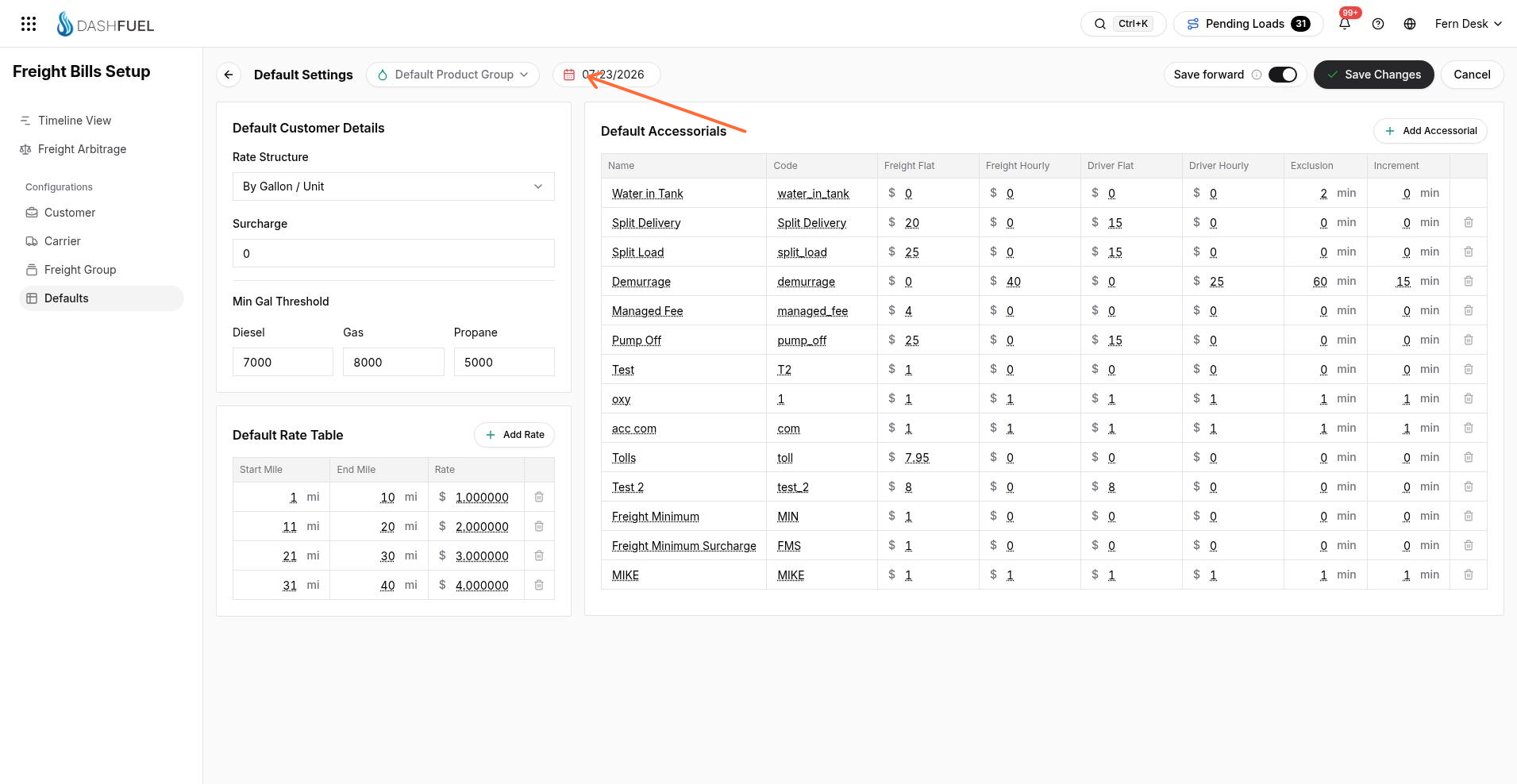Open the notifications bell
Image resolution: width=1517 pixels, height=784 pixels.
click(1345, 24)
